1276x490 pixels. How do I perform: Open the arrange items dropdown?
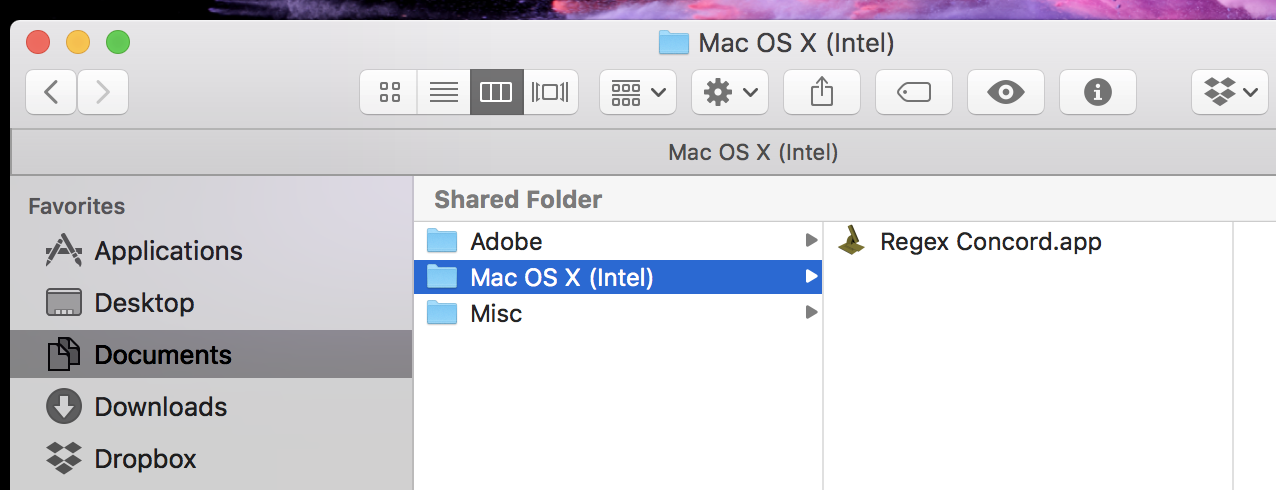point(637,93)
